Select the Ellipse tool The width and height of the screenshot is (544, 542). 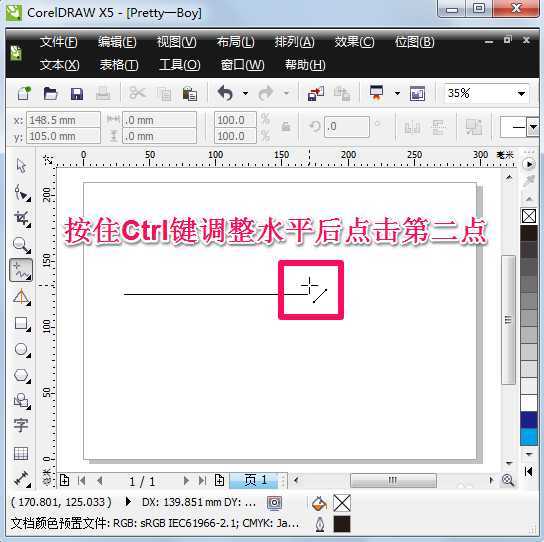tap(22, 349)
